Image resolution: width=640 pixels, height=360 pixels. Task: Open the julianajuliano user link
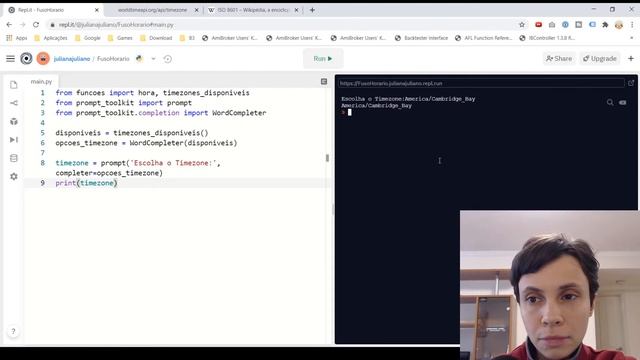pyautogui.click(x=72, y=59)
